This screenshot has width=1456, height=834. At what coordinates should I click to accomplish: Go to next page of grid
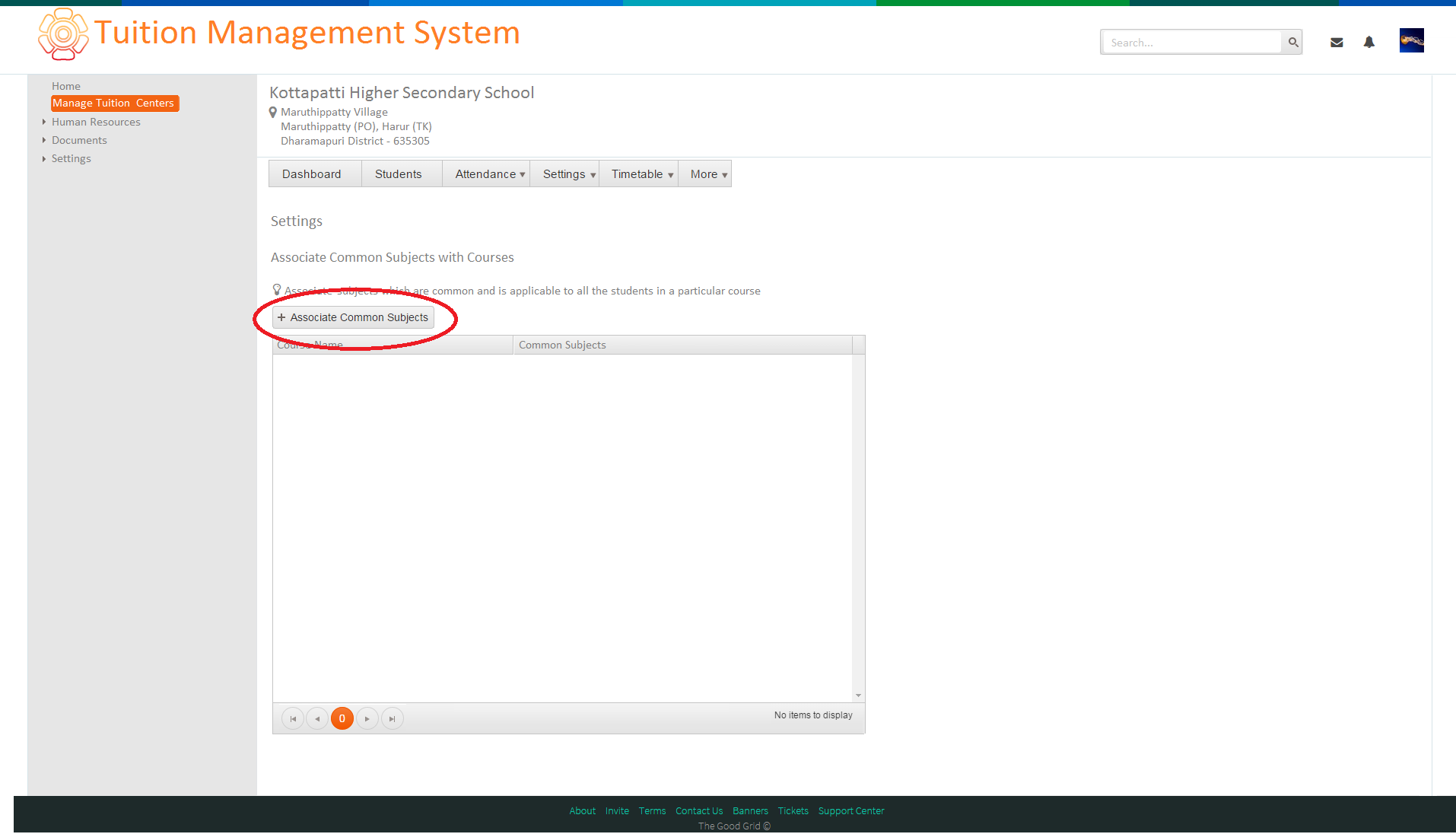367,718
